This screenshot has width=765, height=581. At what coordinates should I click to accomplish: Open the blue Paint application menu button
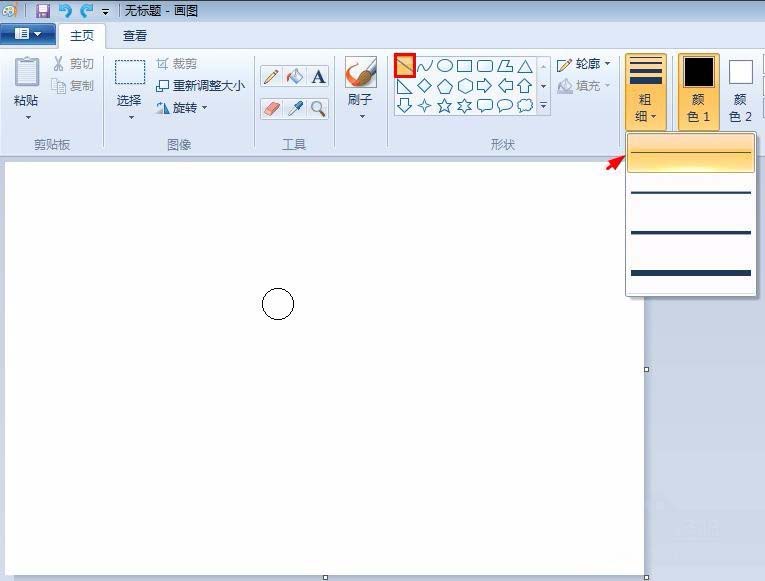point(28,34)
